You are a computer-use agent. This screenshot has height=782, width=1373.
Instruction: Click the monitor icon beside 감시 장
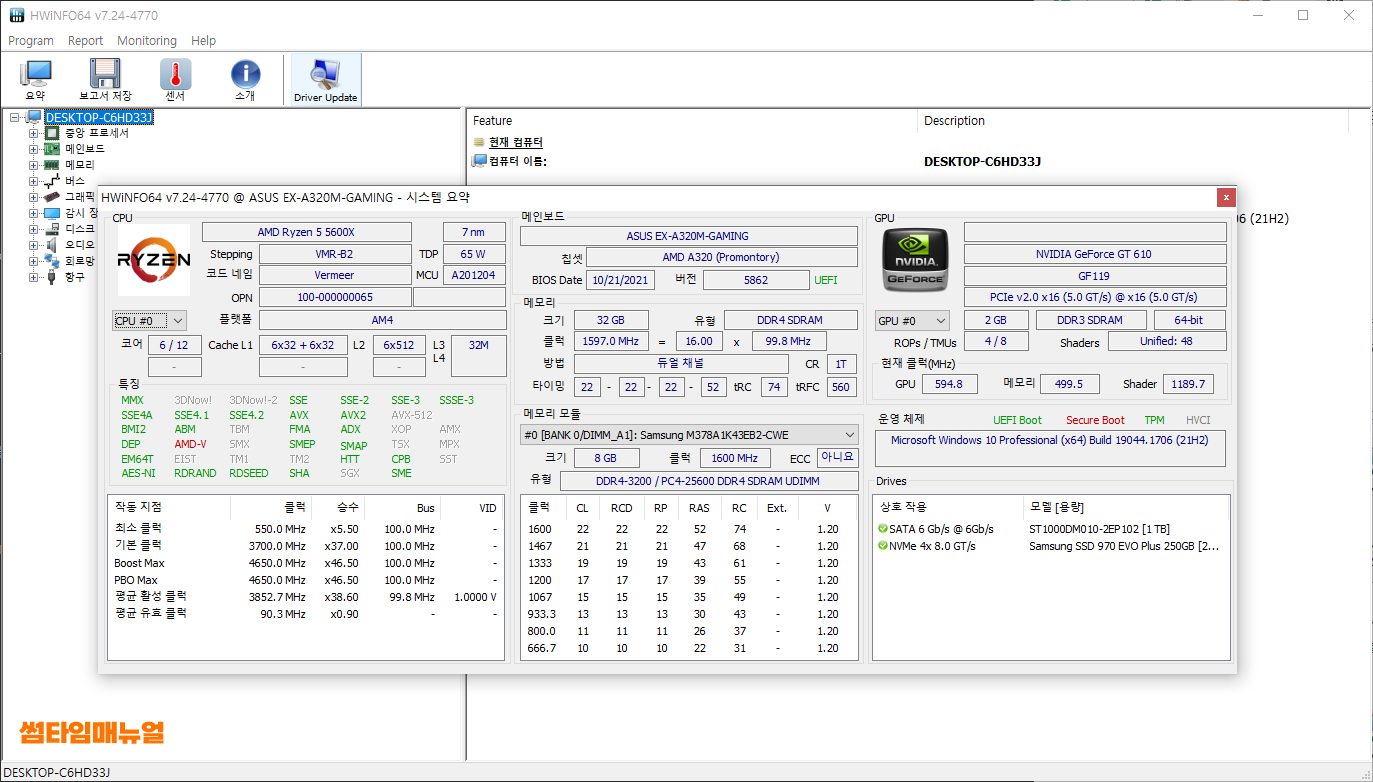[x=52, y=213]
